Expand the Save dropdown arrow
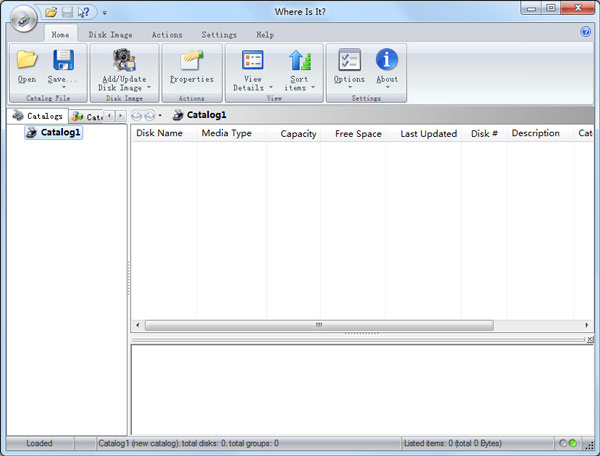This screenshot has height=456, width=600. [x=64, y=88]
